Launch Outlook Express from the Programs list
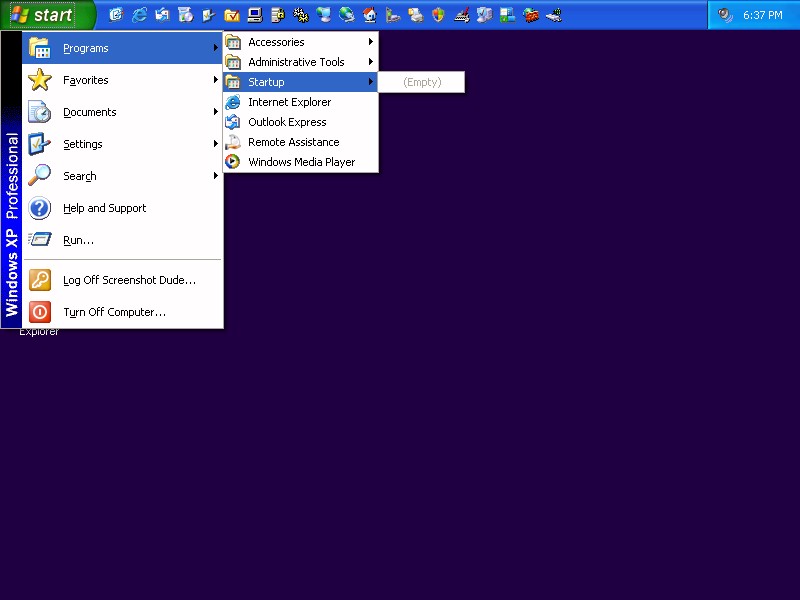Screen dimensions: 800x600 pos(287,122)
